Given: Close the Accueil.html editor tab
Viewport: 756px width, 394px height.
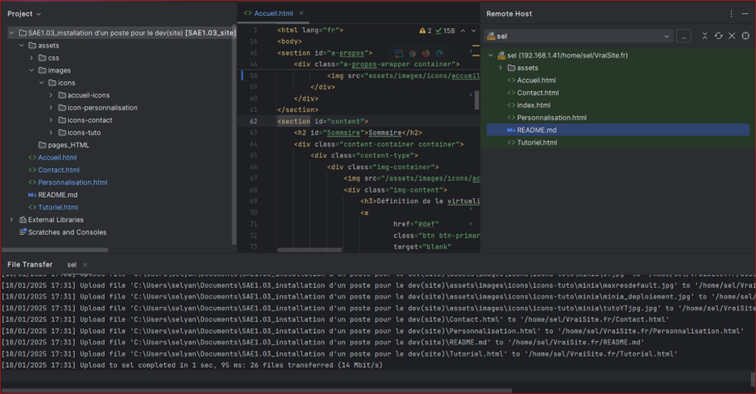Looking at the screenshot, I should (x=301, y=13).
